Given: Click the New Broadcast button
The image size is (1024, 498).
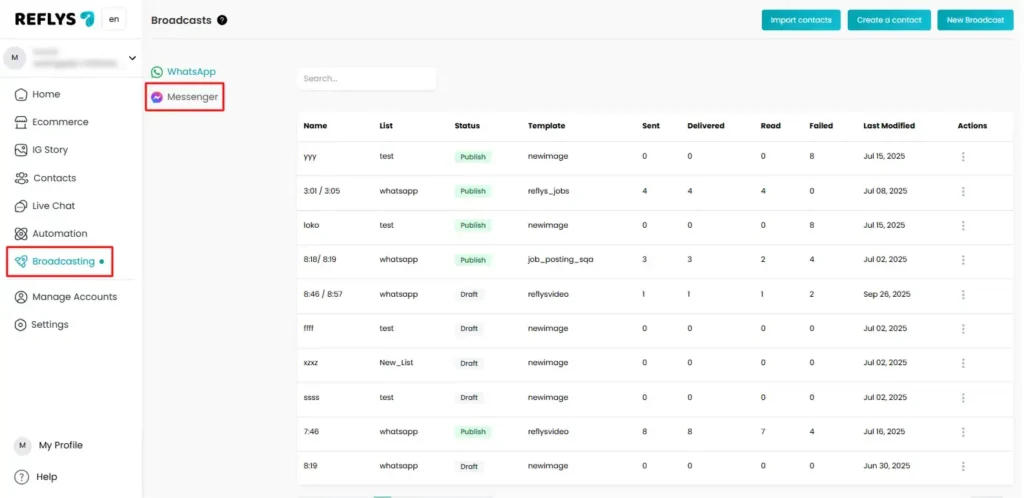Looking at the screenshot, I should pyautogui.click(x=974, y=20).
